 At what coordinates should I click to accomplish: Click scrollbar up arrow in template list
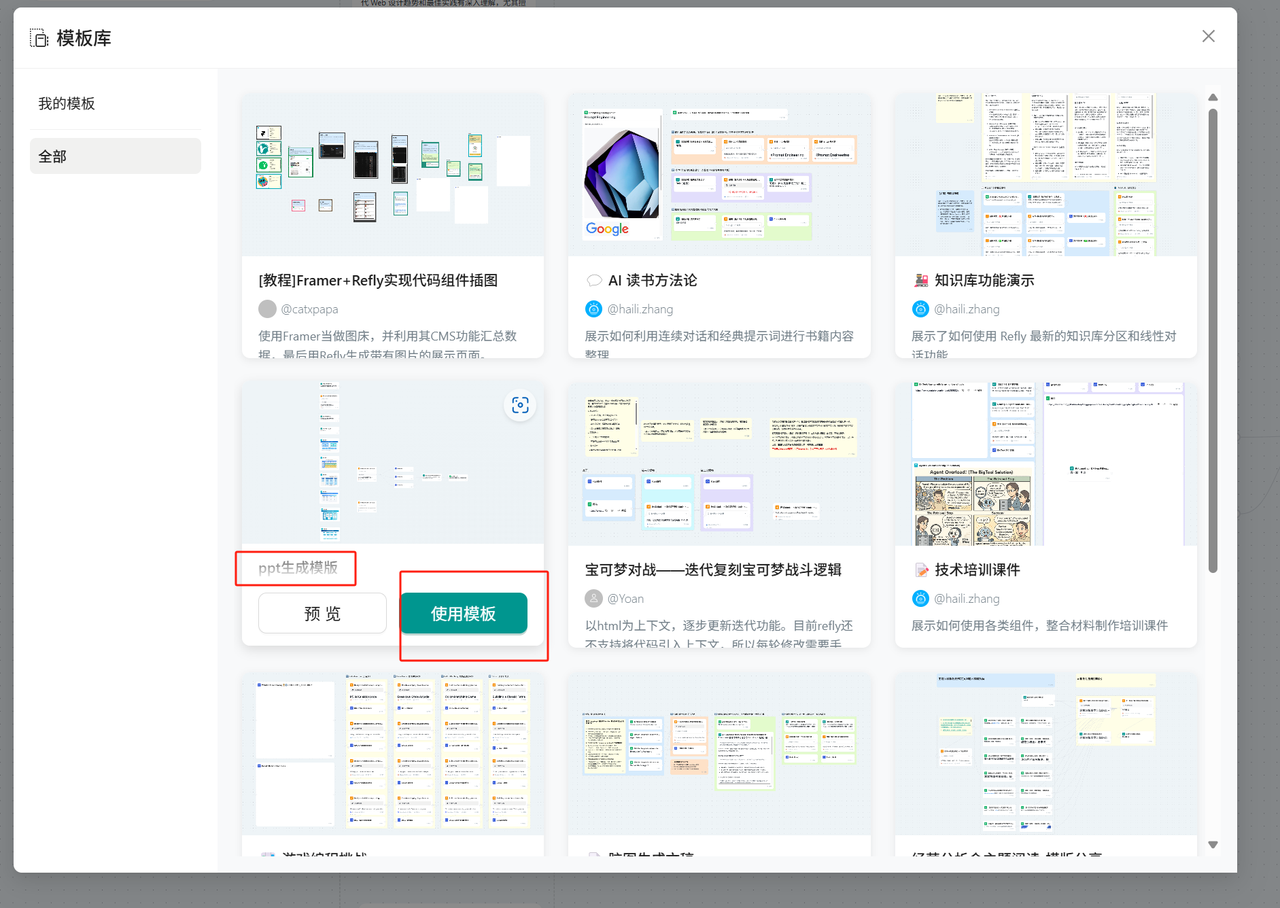pyautogui.click(x=1213, y=98)
